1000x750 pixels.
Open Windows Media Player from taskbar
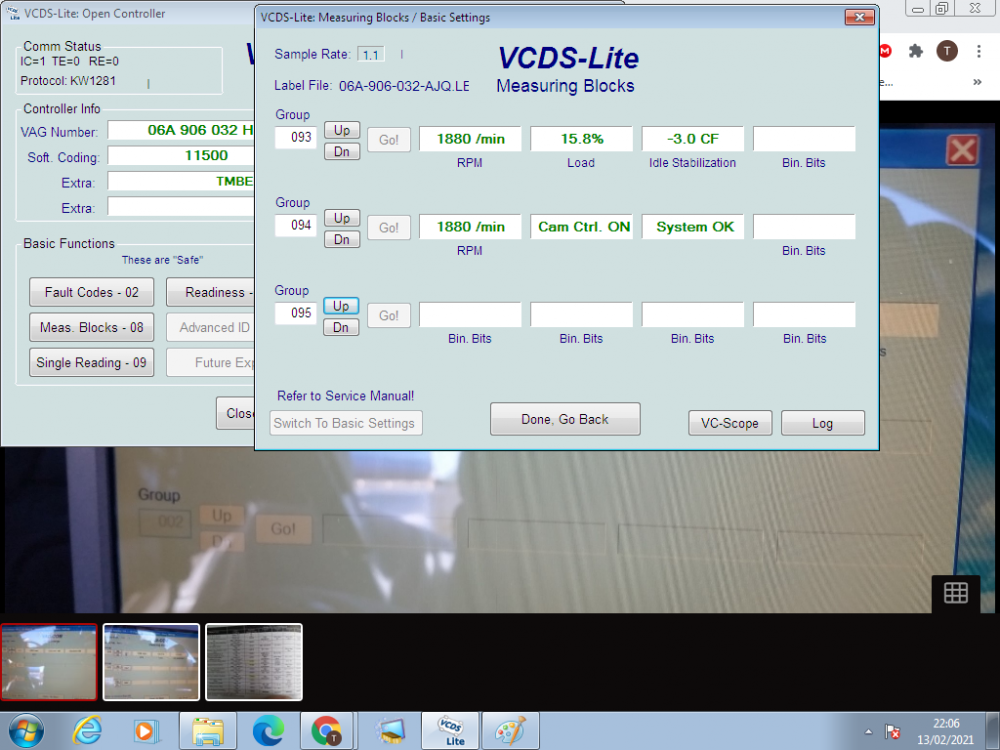[145, 731]
